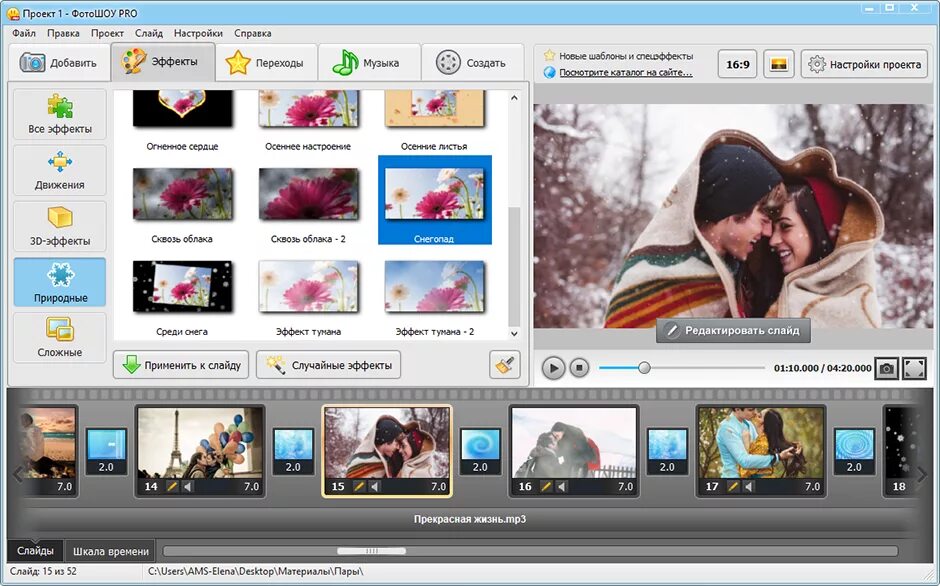Click the effects list scroll-up arrow

[514, 97]
